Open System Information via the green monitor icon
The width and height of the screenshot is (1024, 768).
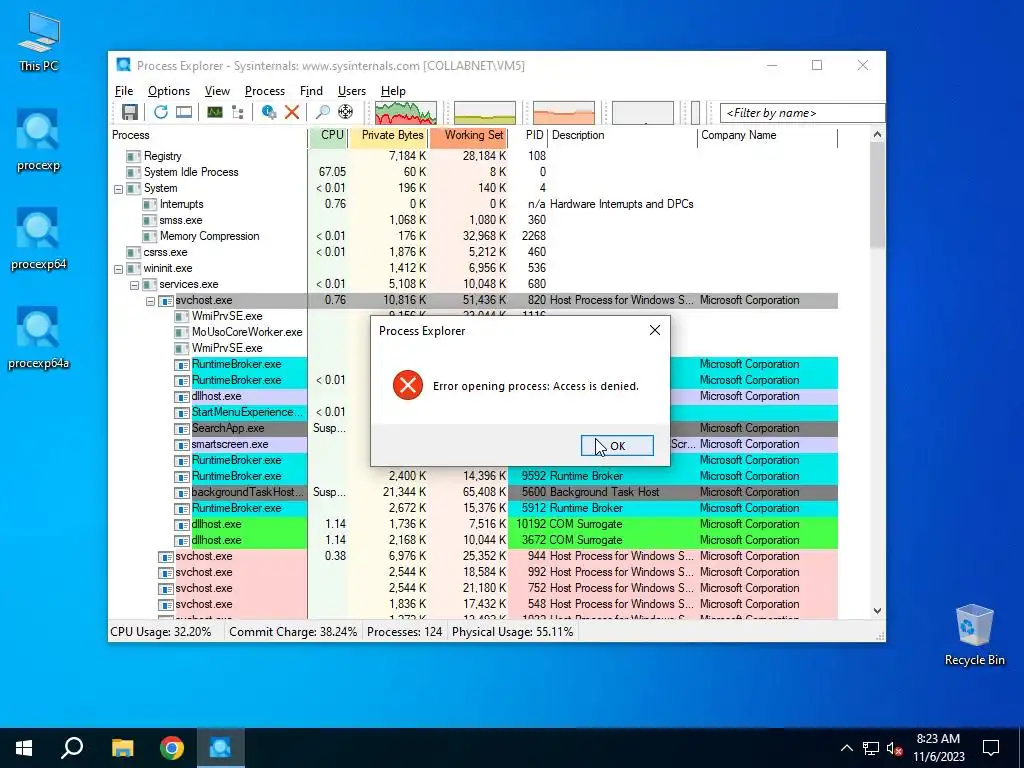[215, 112]
